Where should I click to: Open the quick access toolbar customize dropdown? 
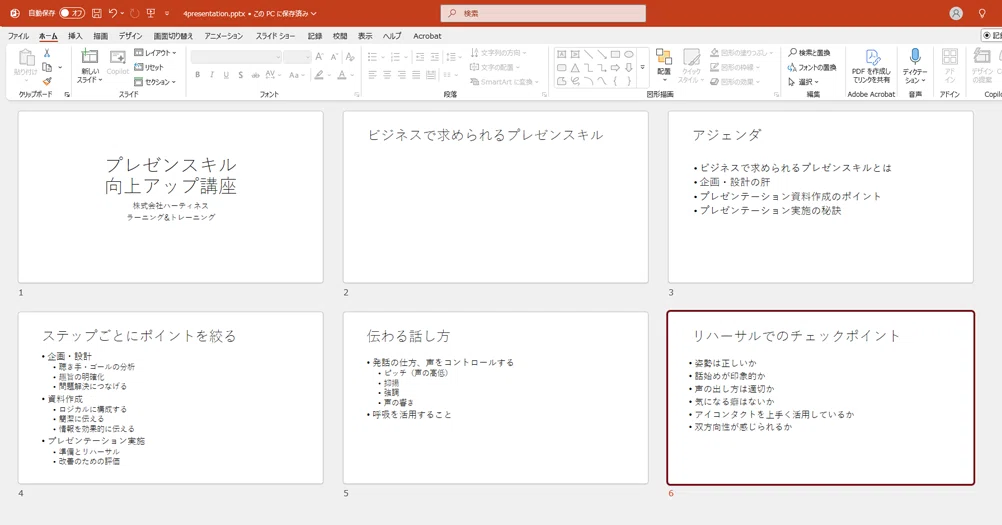[167, 13]
